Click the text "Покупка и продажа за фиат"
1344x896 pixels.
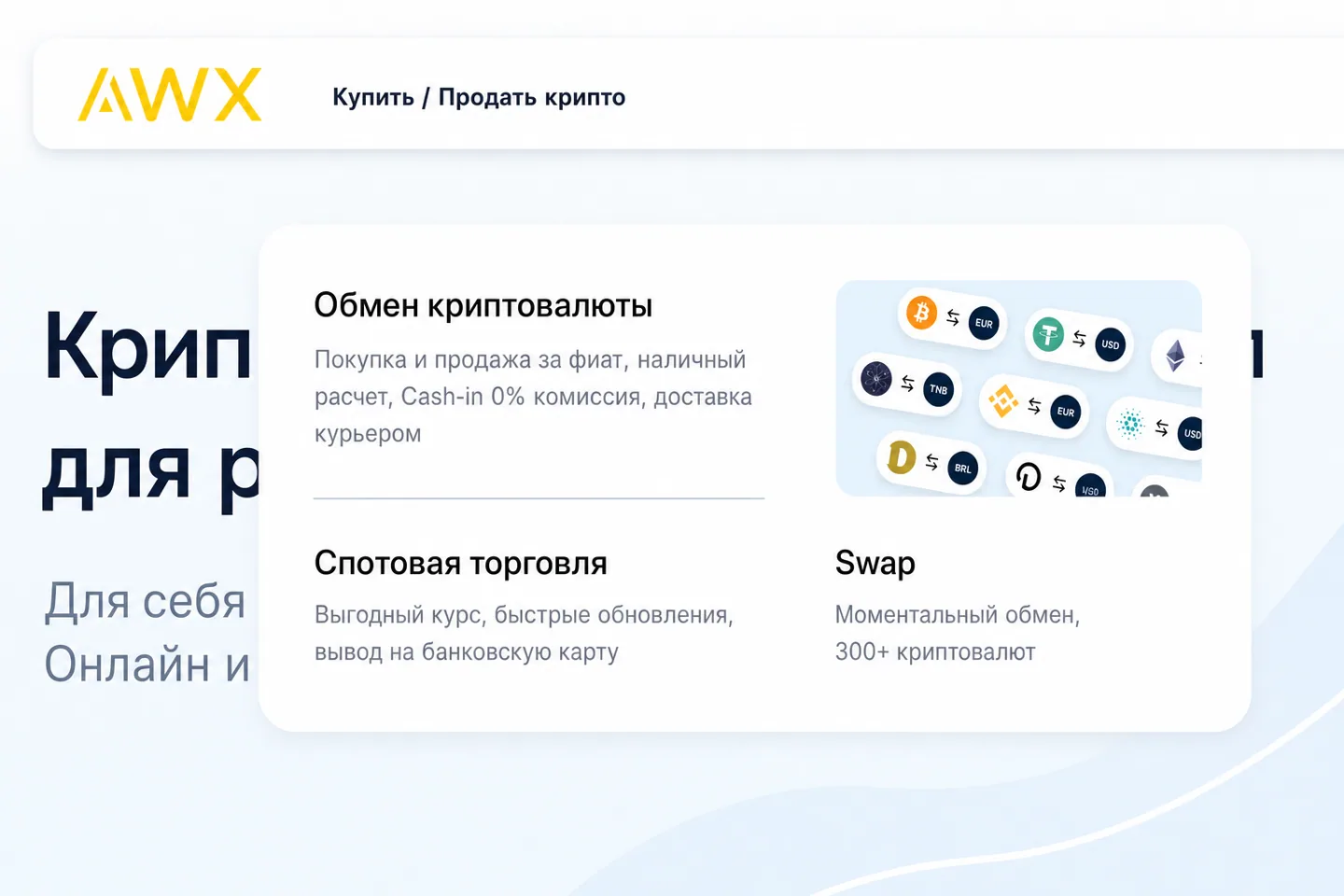pos(469,359)
